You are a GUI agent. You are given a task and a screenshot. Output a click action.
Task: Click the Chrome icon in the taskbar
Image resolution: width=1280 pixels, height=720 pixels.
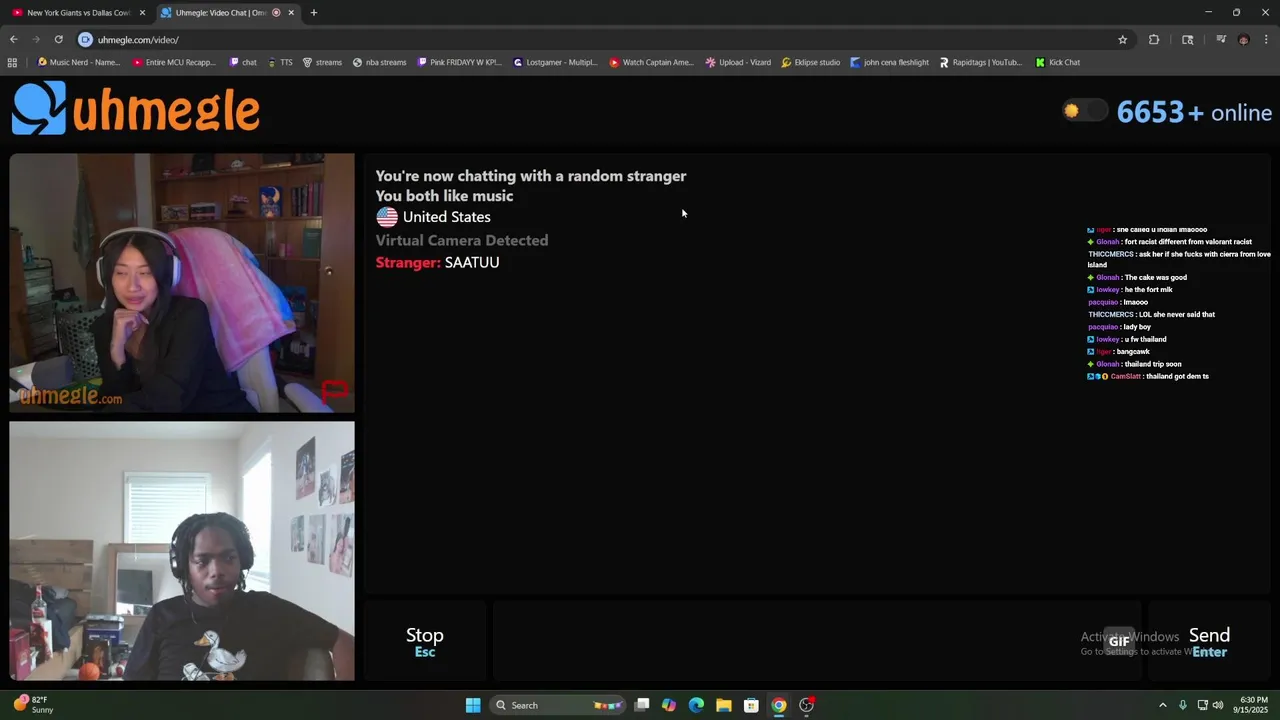pyautogui.click(x=779, y=705)
